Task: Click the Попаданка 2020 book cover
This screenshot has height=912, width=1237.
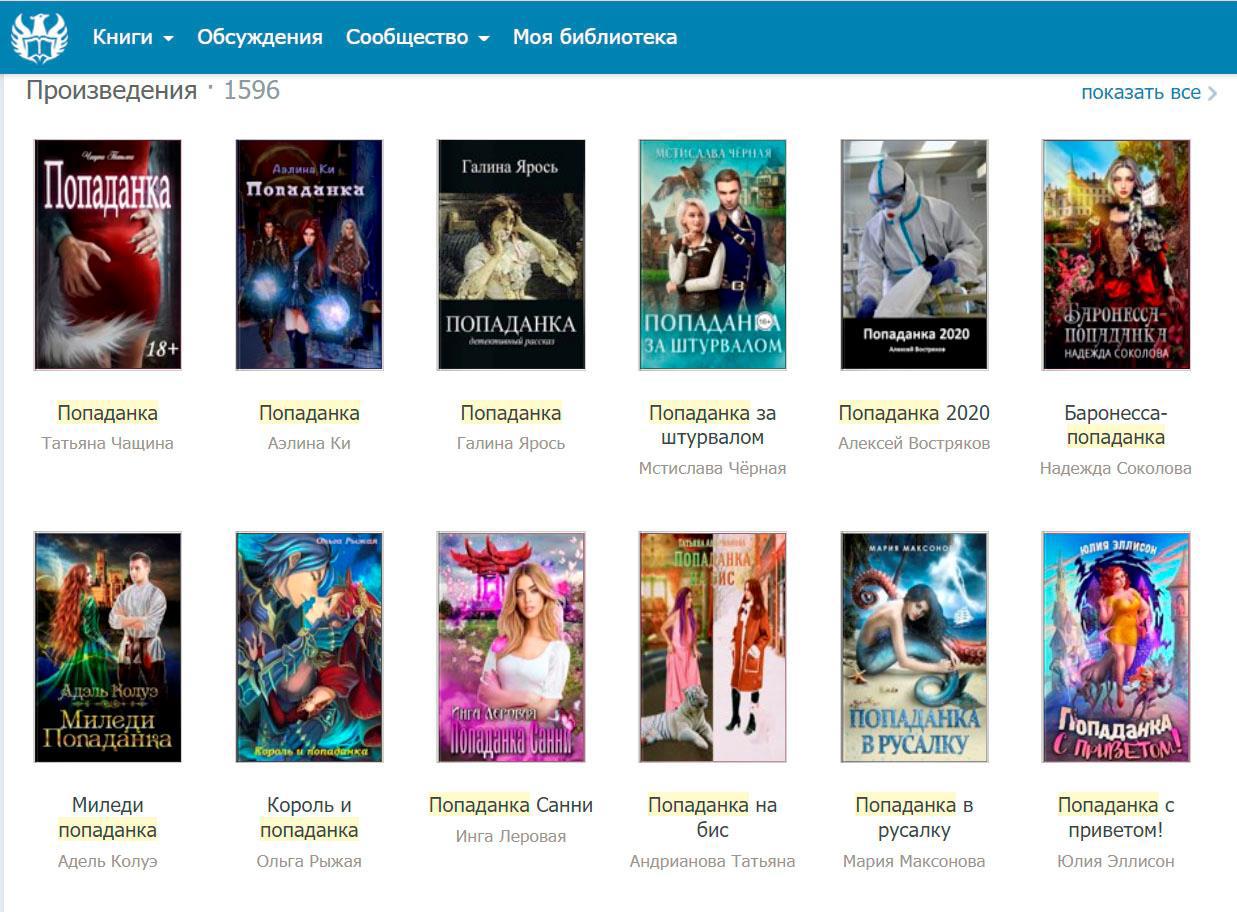Action: (914, 255)
